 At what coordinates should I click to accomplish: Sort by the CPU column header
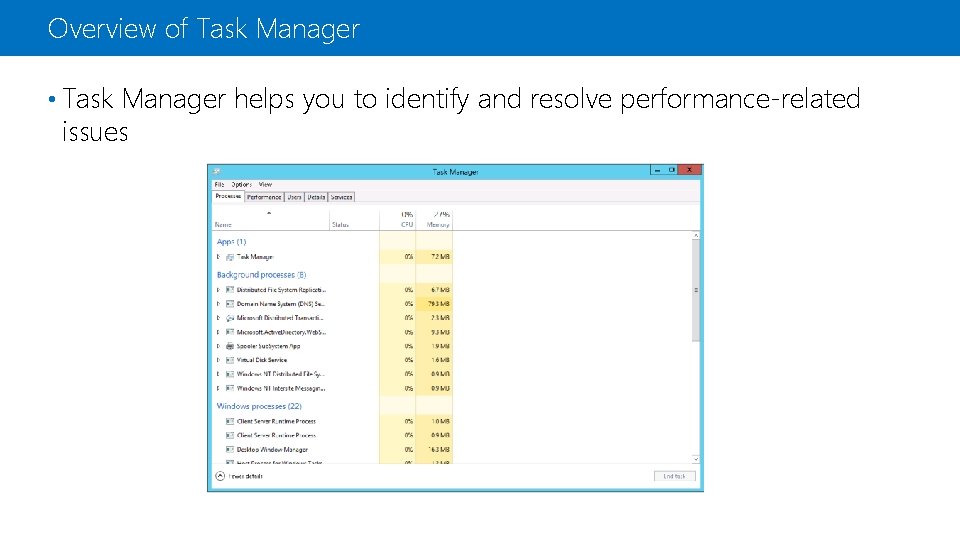pos(397,220)
